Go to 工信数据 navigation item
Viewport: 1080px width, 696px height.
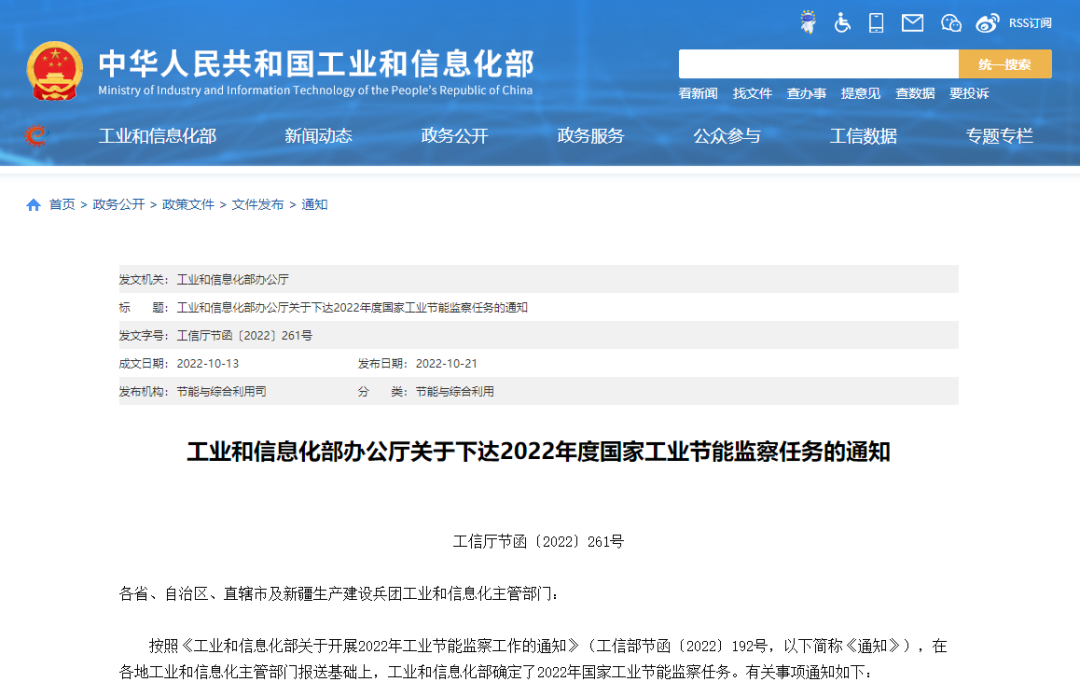[x=863, y=136]
